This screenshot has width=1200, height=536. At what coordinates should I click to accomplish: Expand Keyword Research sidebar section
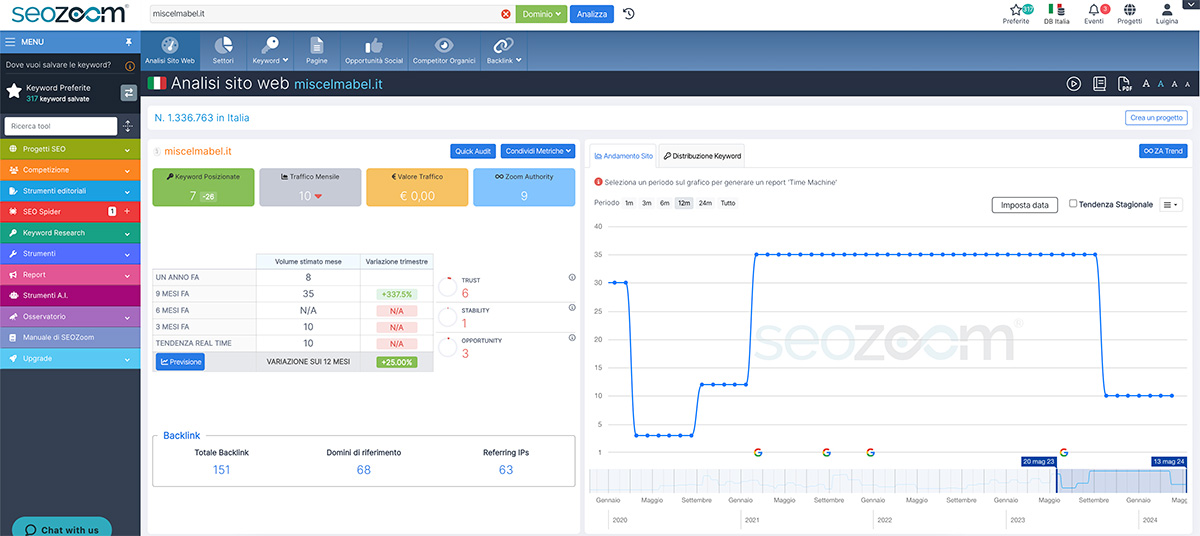coord(70,233)
